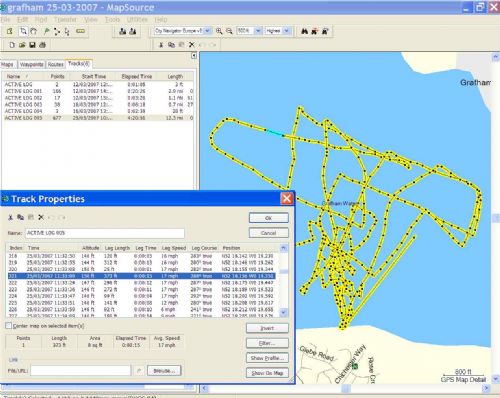Click the green waypoint symbol on the map
This screenshot has width=500, height=398.
(355, 367)
